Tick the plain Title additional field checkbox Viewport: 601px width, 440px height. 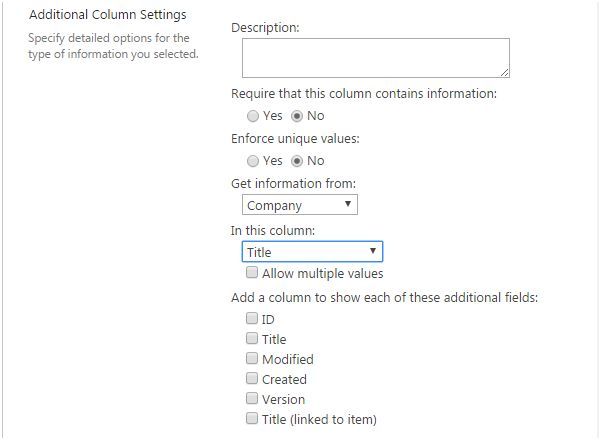[x=252, y=339]
